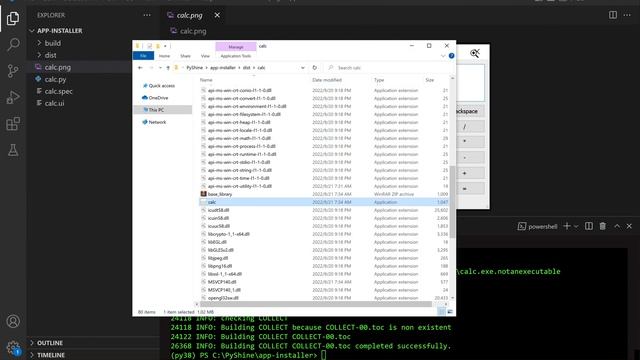
Task: Go back in File Explorer
Action: 140,68
